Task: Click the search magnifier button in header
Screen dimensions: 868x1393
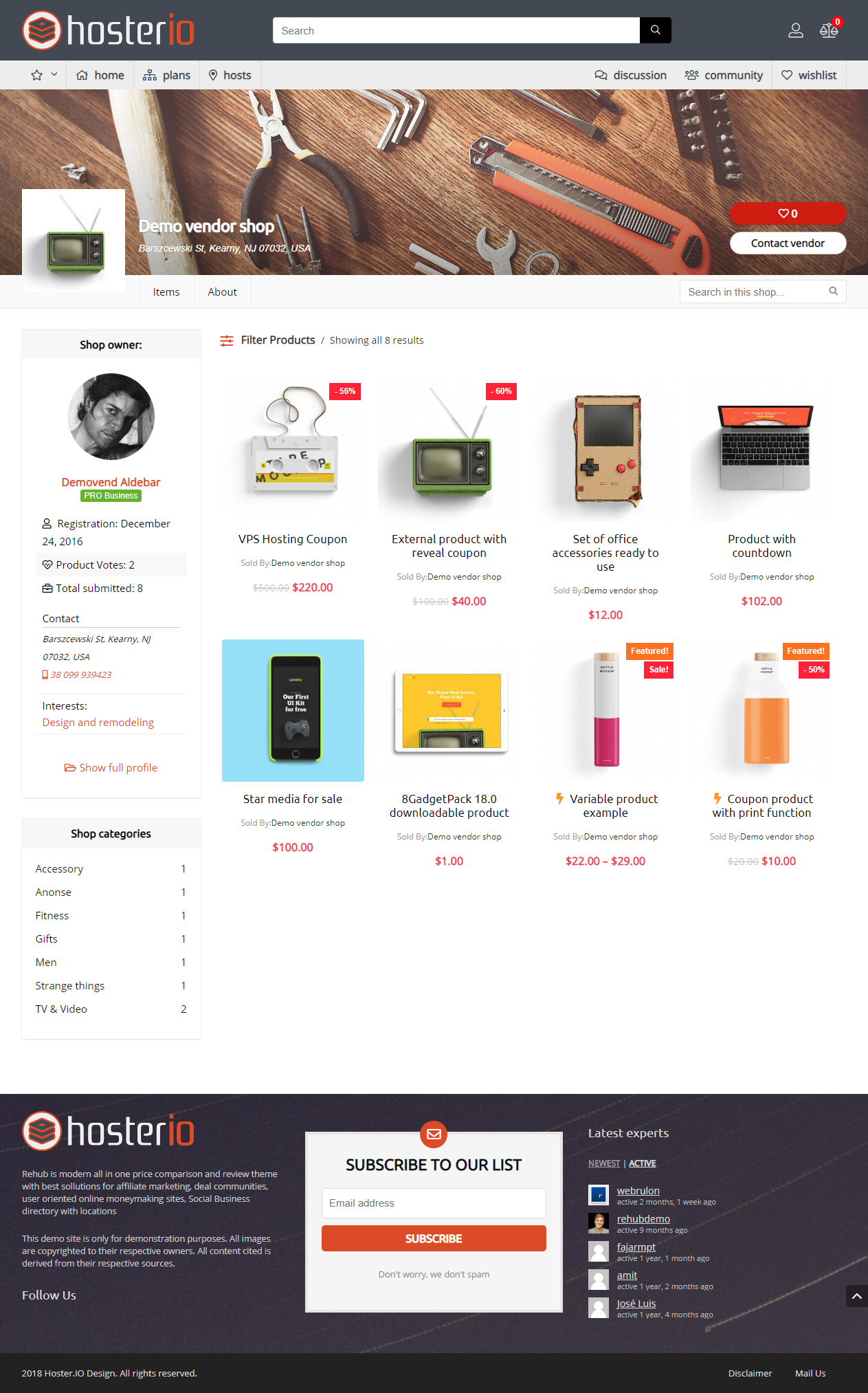Action: tap(655, 30)
